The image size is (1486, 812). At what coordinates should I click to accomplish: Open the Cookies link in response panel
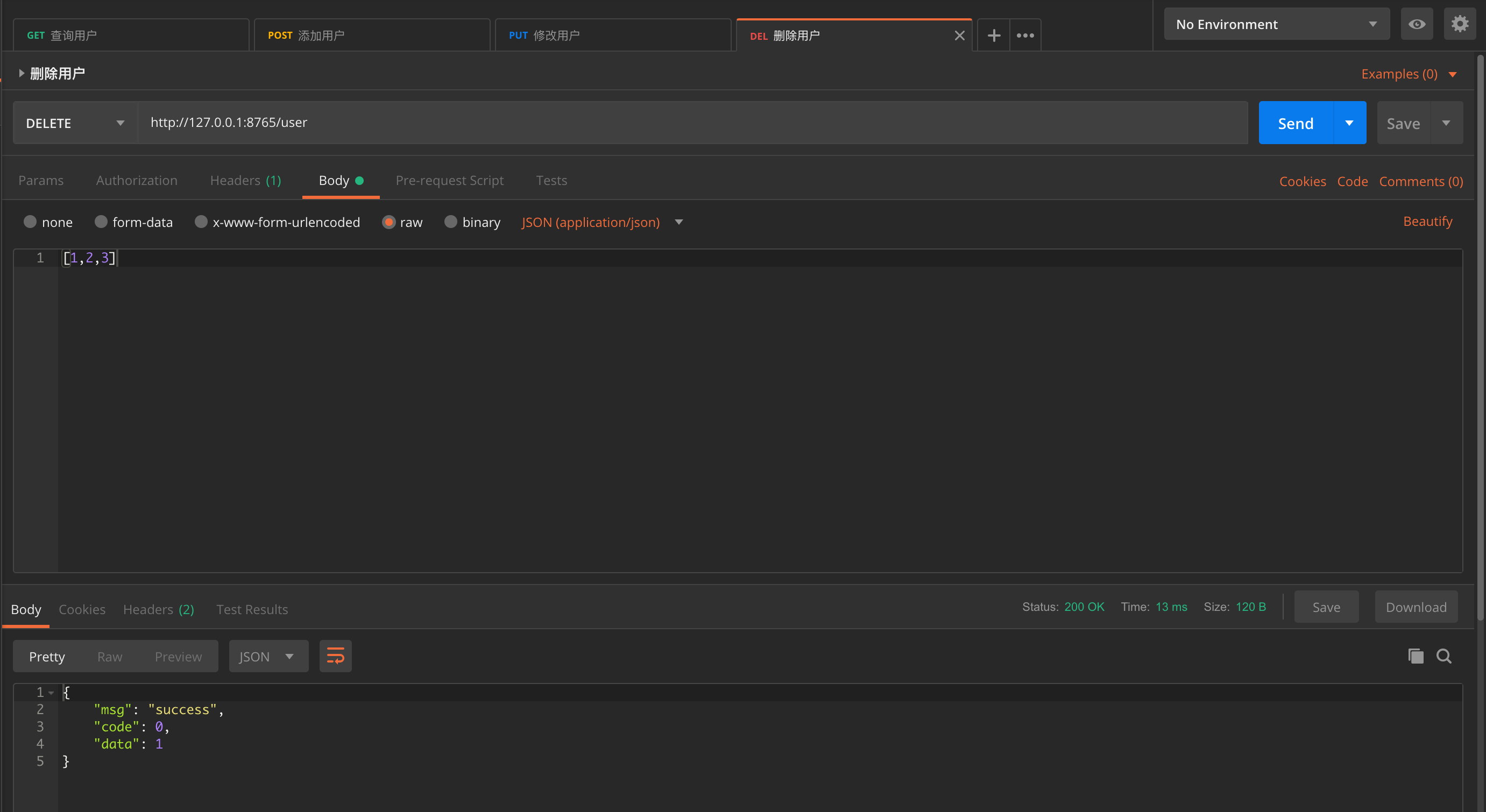click(82, 609)
